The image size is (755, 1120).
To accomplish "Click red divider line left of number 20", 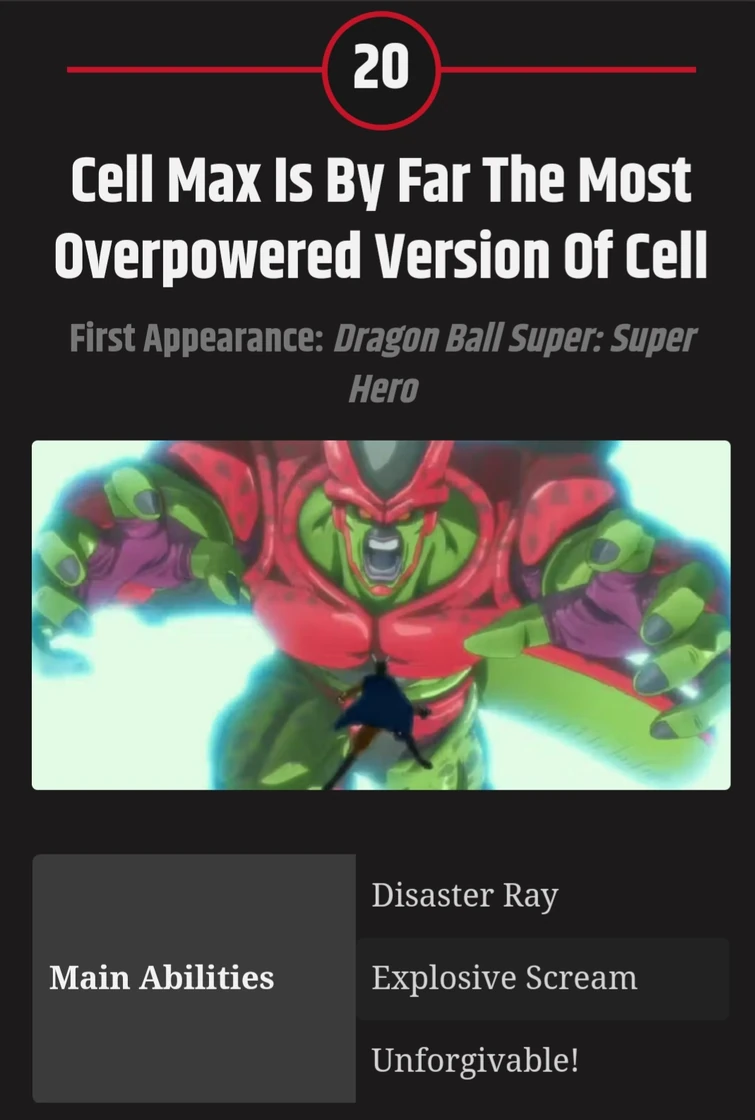I will (195, 69).
